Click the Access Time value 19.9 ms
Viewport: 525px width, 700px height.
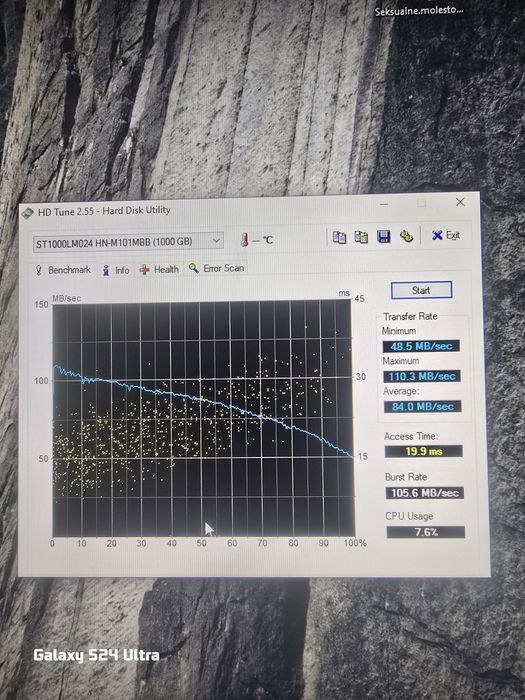(424, 451)
